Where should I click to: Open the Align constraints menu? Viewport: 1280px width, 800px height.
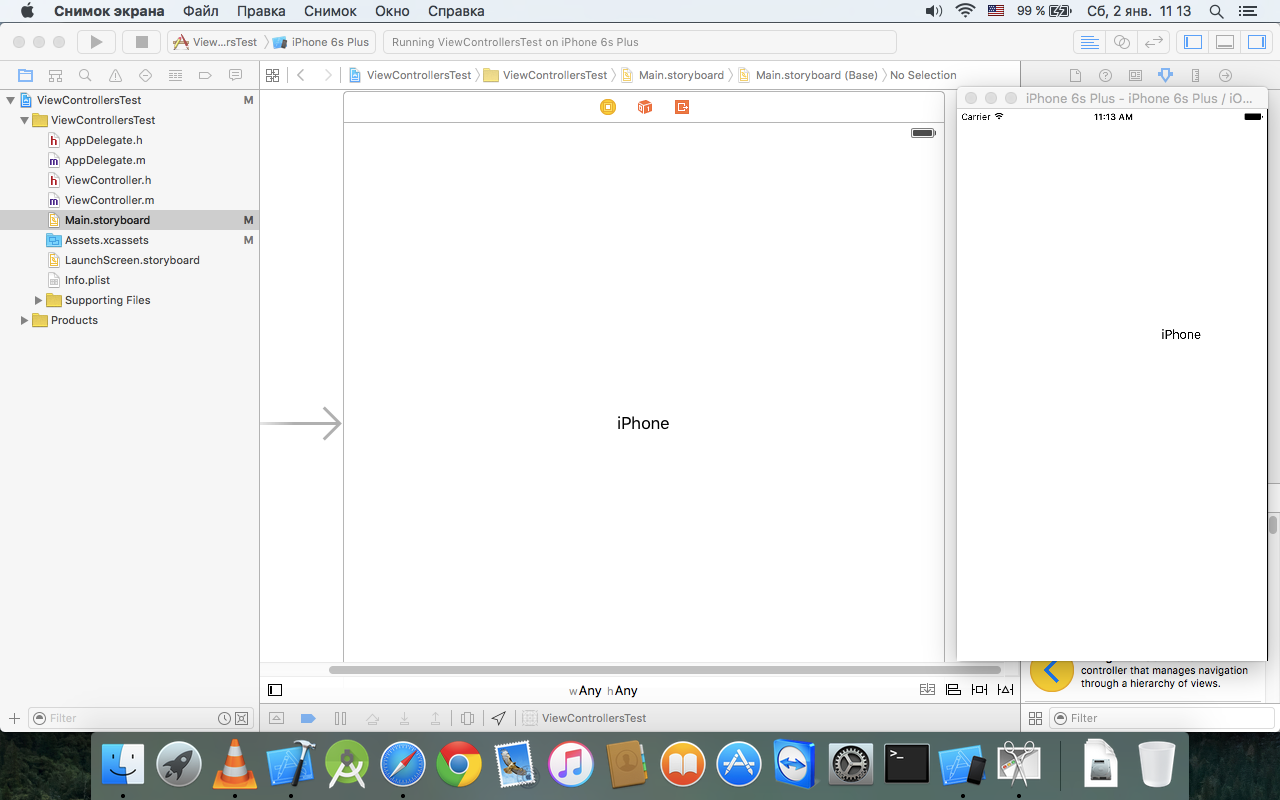(953, 690)
